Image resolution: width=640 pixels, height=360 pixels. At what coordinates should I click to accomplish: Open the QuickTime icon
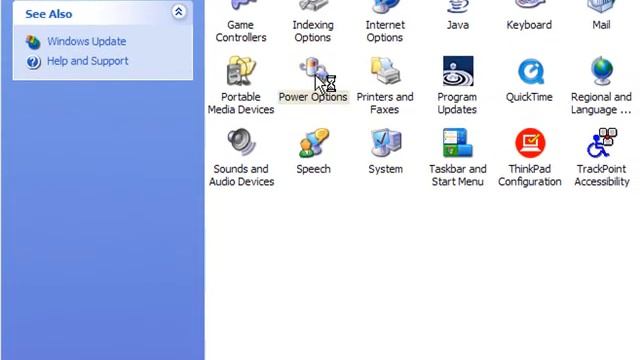530,72
